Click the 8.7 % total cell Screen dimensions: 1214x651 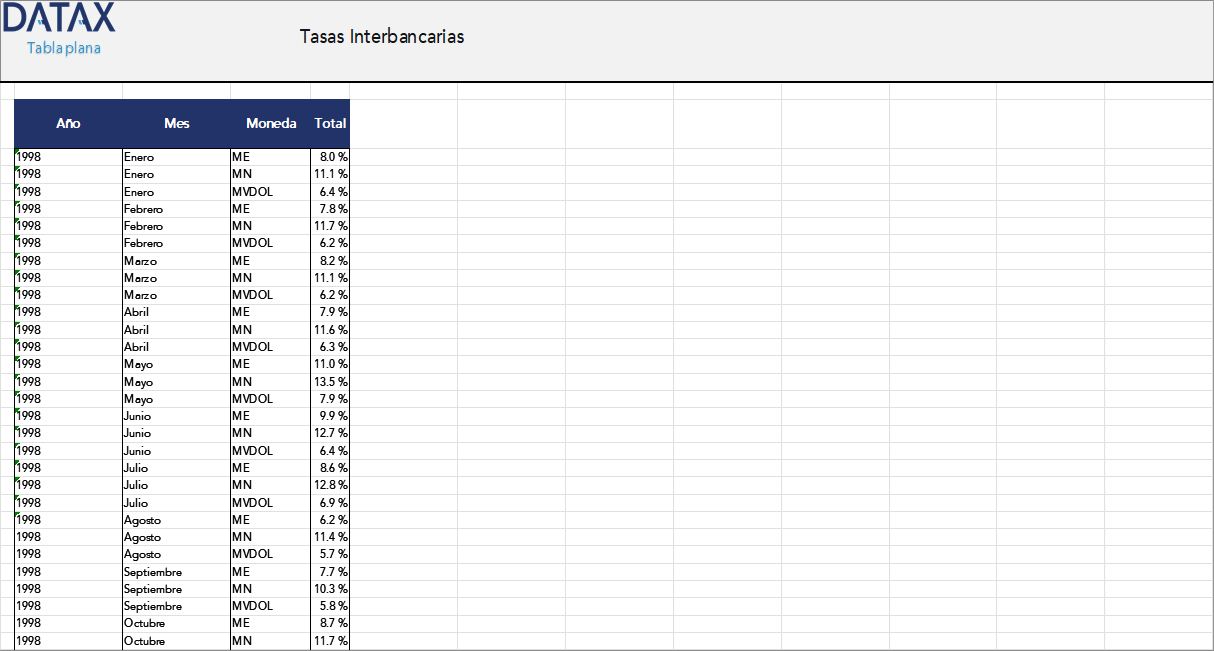(333, 623)
